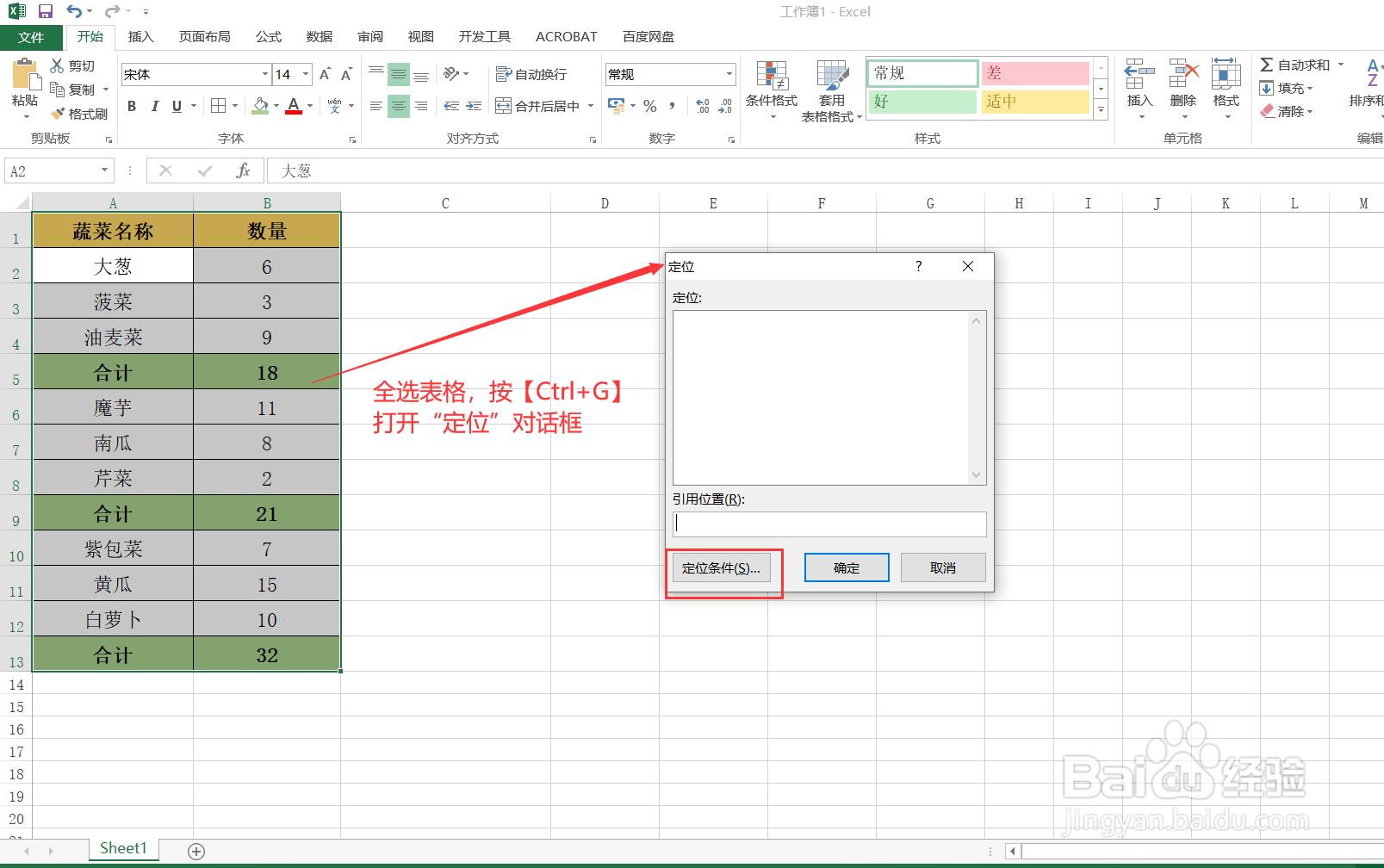Open text orientation options
Screen dimensions: 1384x868
click(456, 74)
